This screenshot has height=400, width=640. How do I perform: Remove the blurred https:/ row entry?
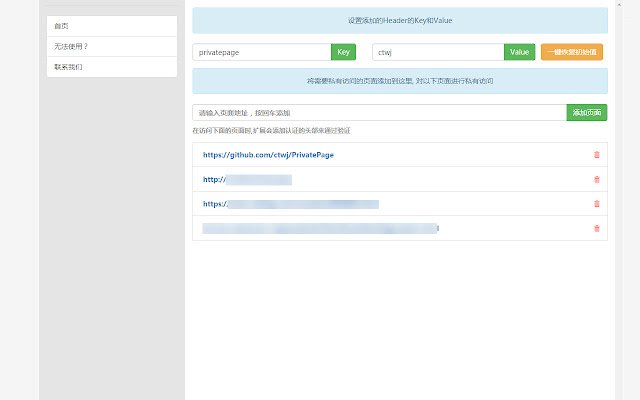click(x=597, y=204)
